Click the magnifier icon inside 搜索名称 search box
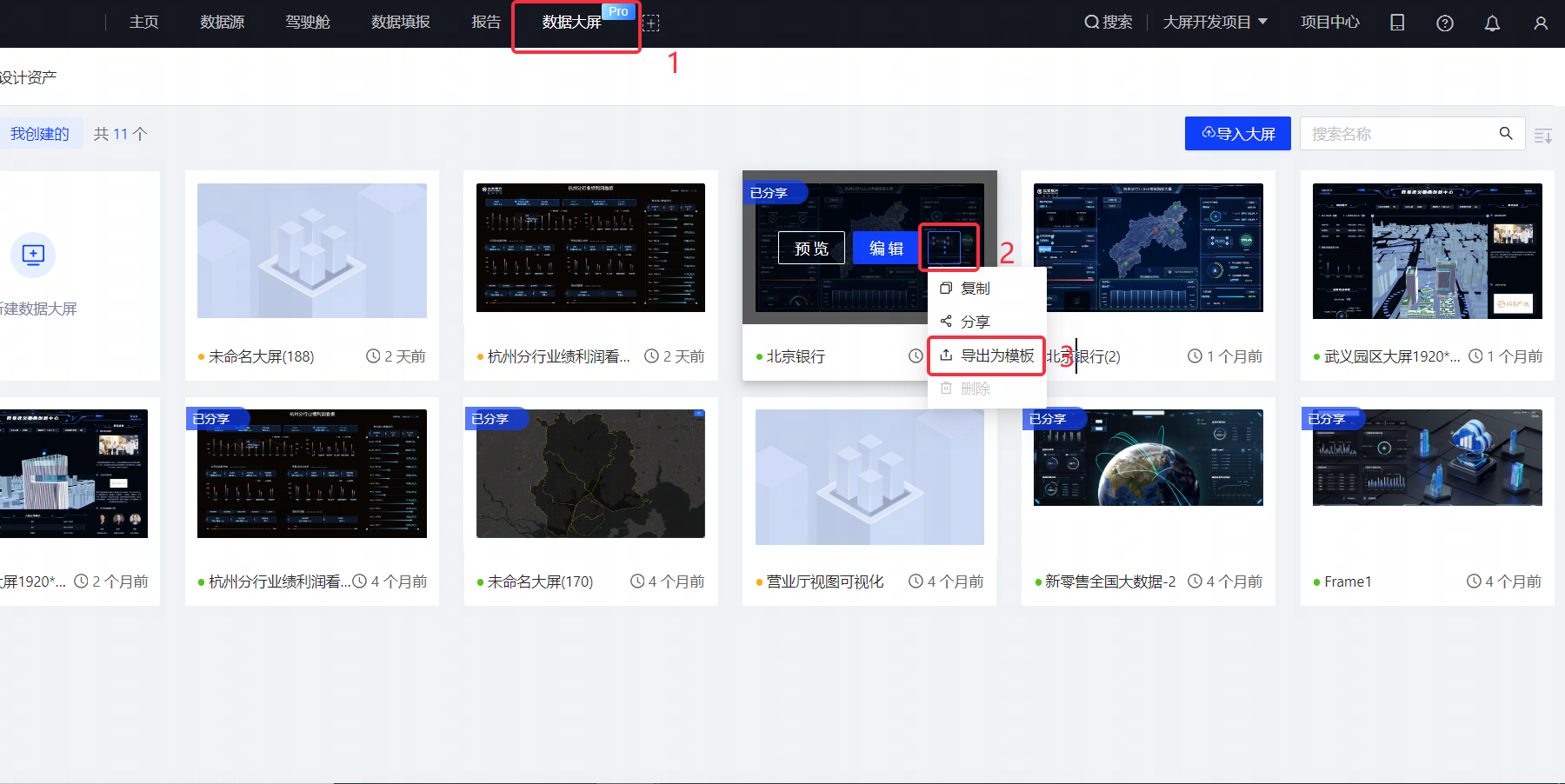This screenshot has width=1565, height=784. [1506, 133]
